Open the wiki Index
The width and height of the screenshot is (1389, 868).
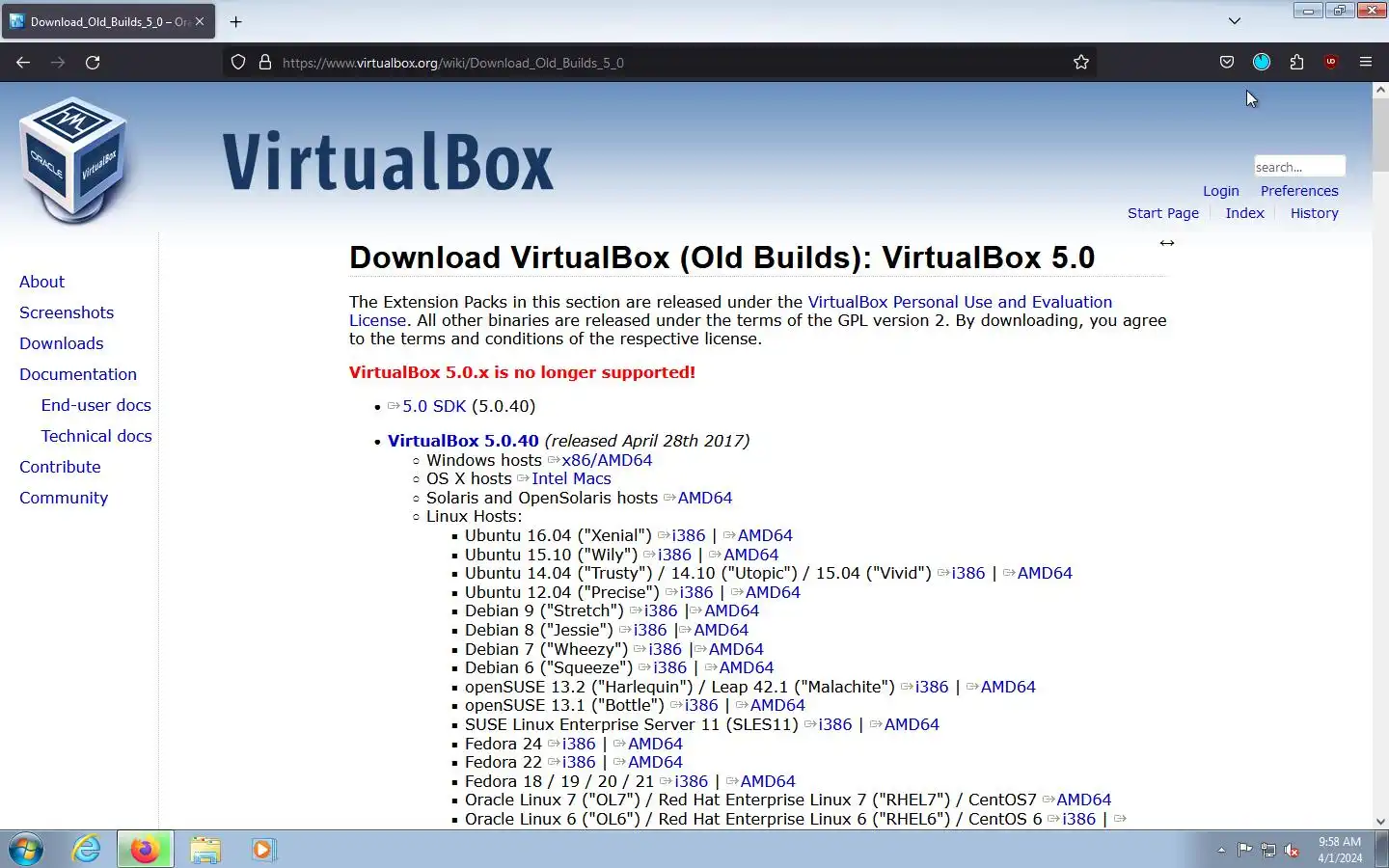click(x=1244, y=213)
